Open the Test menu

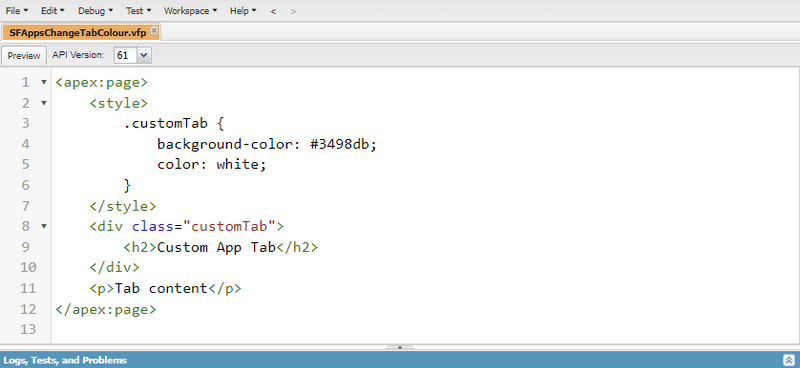click(138, 11)
